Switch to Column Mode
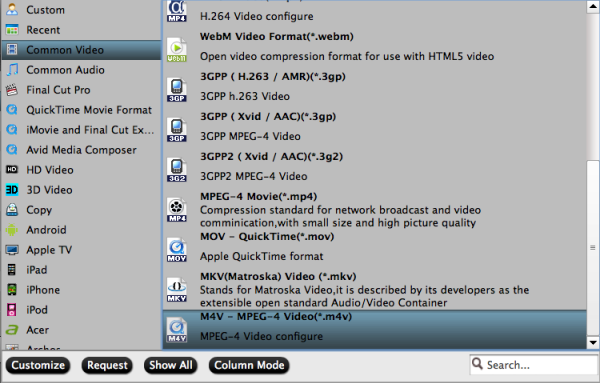Viewport: 600px width, 383px height. (x=249, y=365)
